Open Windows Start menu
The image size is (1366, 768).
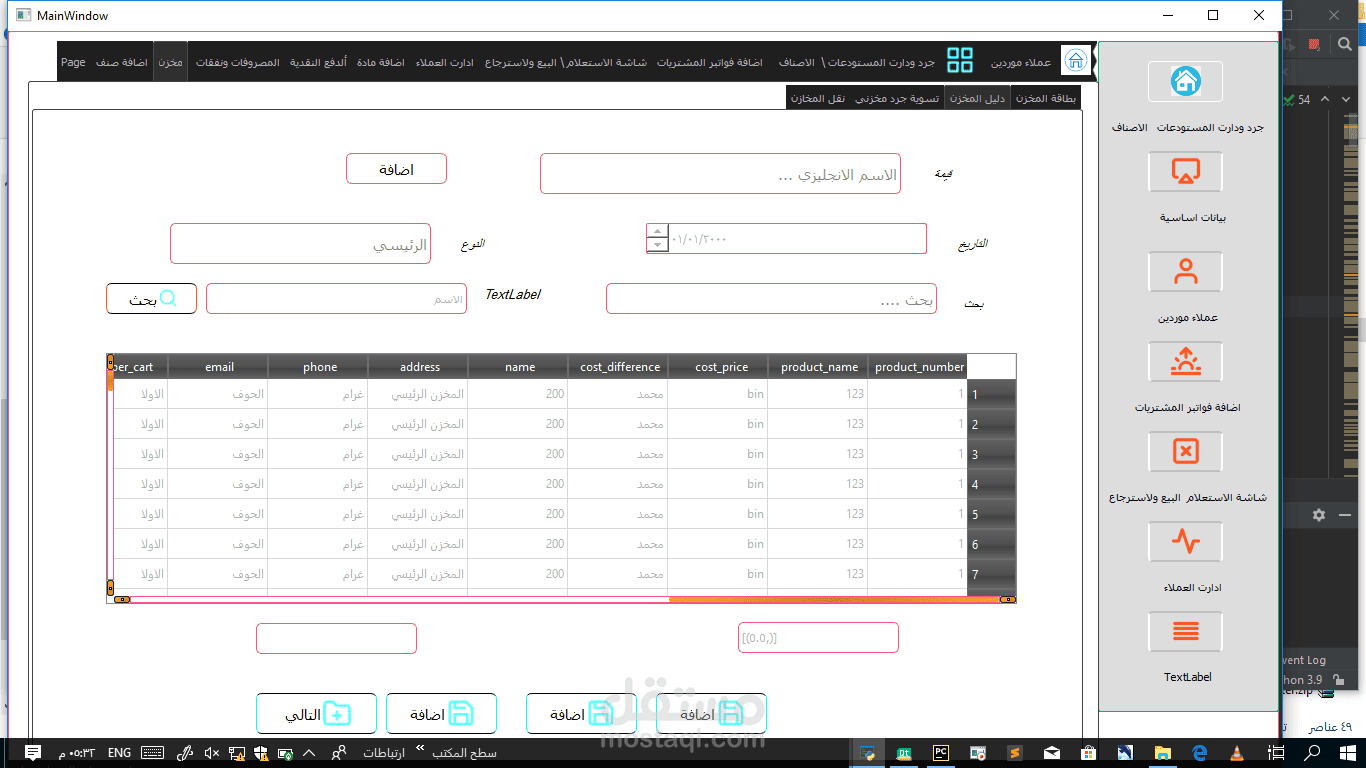tap(1347, 753)
